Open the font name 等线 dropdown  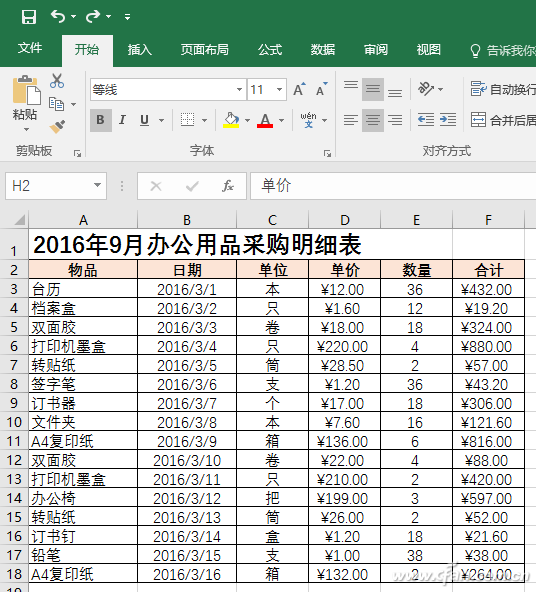pos(239,89)
